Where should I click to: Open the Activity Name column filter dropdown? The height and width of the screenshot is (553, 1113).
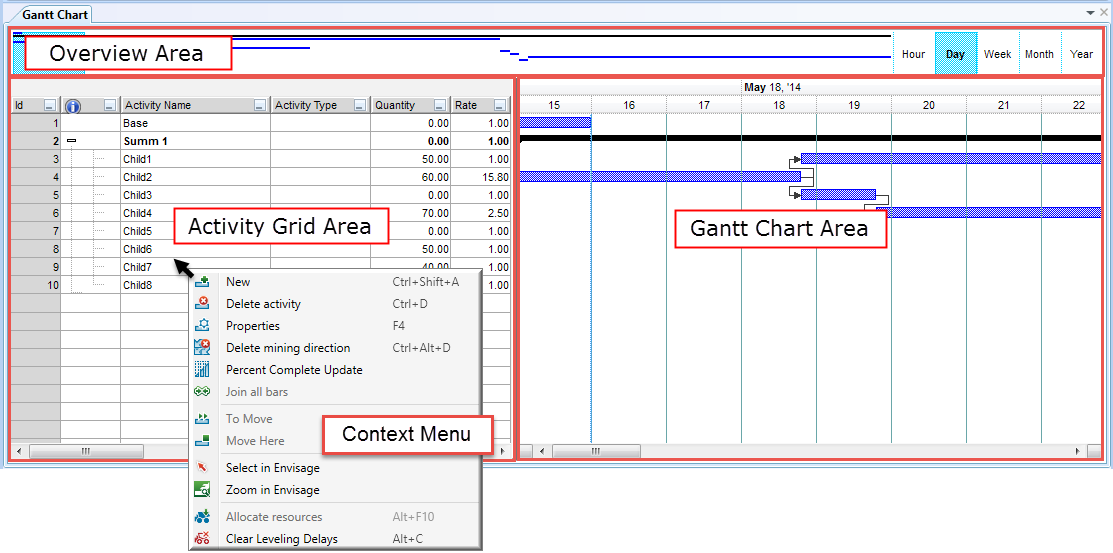(261, 106)
